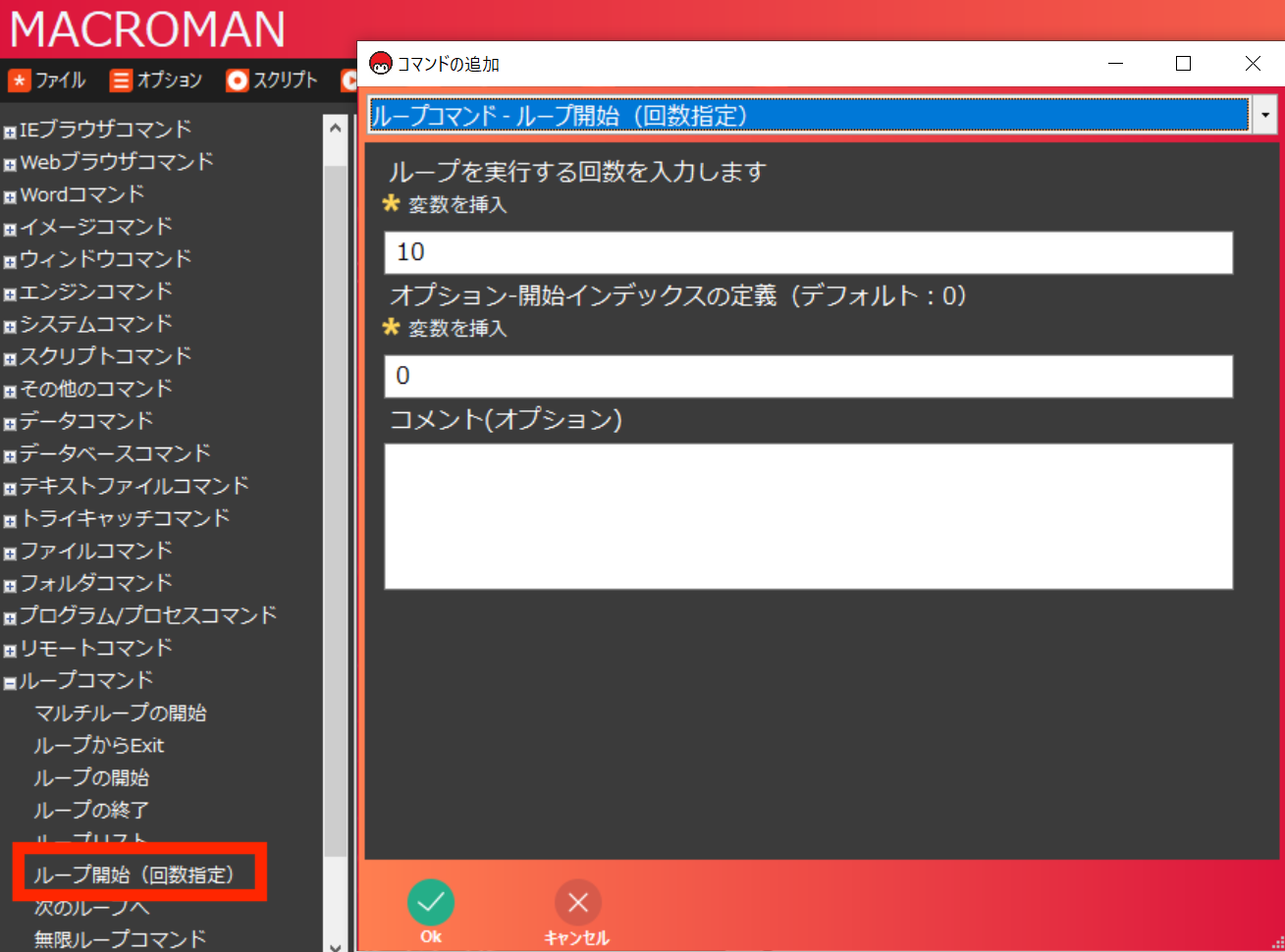The image size is (1285, 952).
Task: Expand イメージコマンド tree node
Action: 10,230
